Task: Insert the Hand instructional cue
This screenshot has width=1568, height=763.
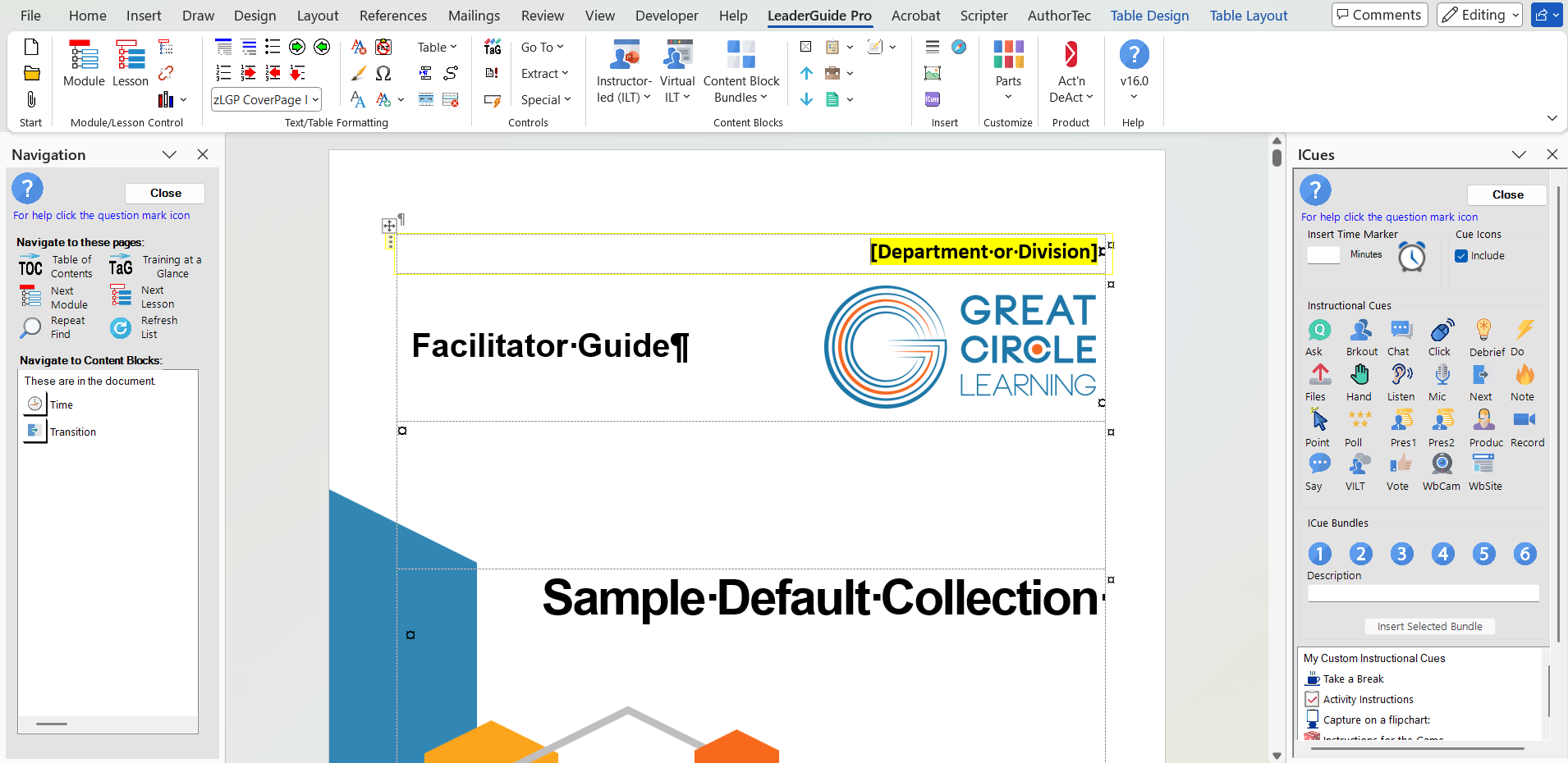Action: (1359, 382)
